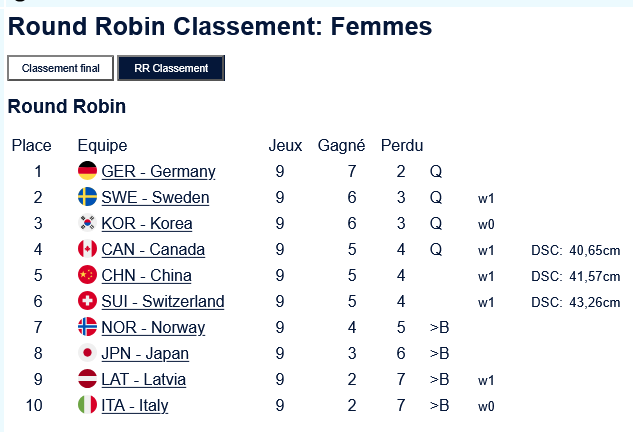Open the NOR - Norway team link
This screenshot has height=432, width=633.
[153, 328]
